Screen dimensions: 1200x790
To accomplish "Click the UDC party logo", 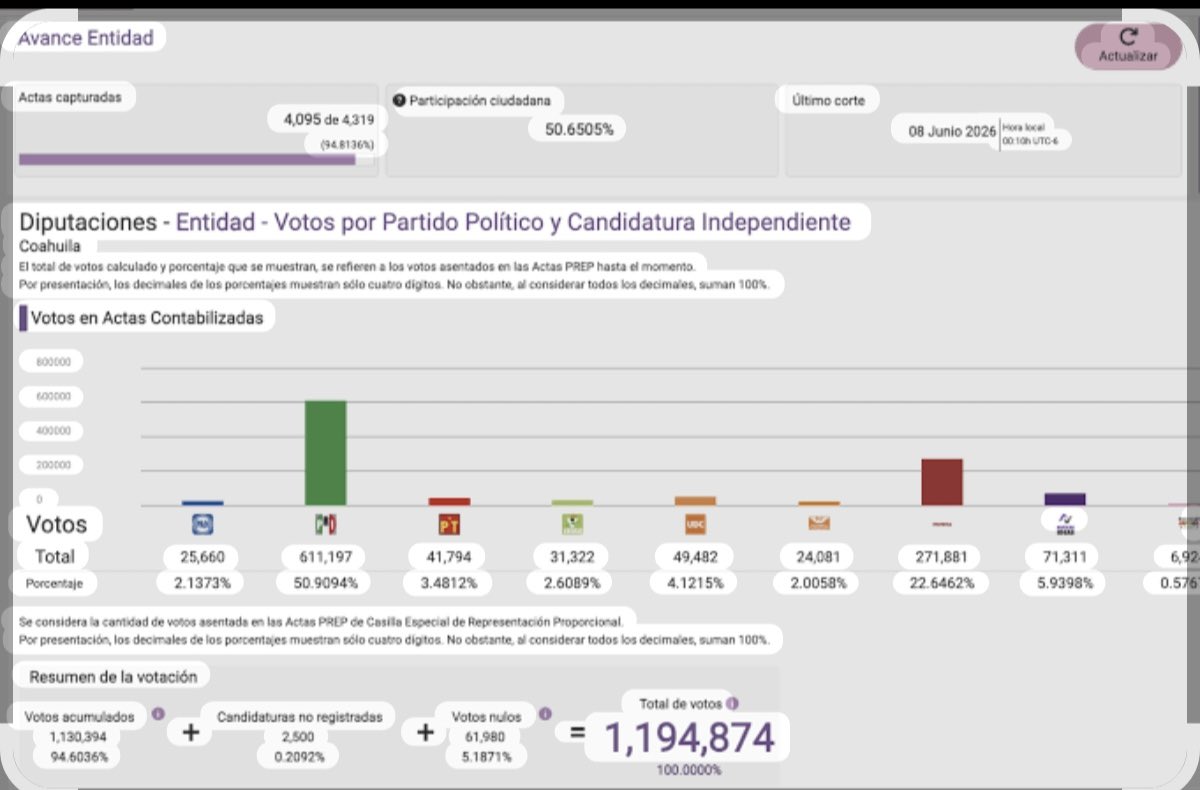I will (x=695, y=523).
